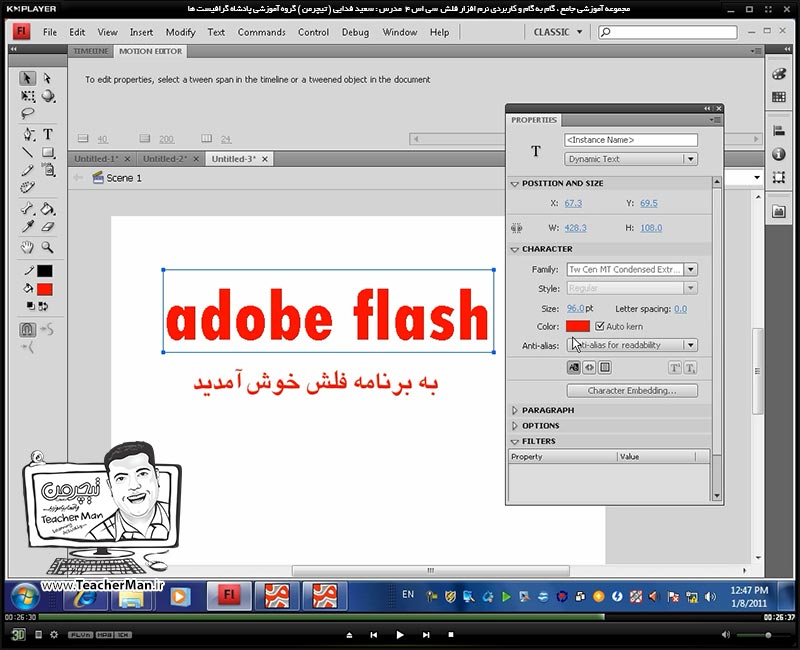The image size is (800, 650).
Task: Open the red Fill color swatch
Action: [45, 289]
